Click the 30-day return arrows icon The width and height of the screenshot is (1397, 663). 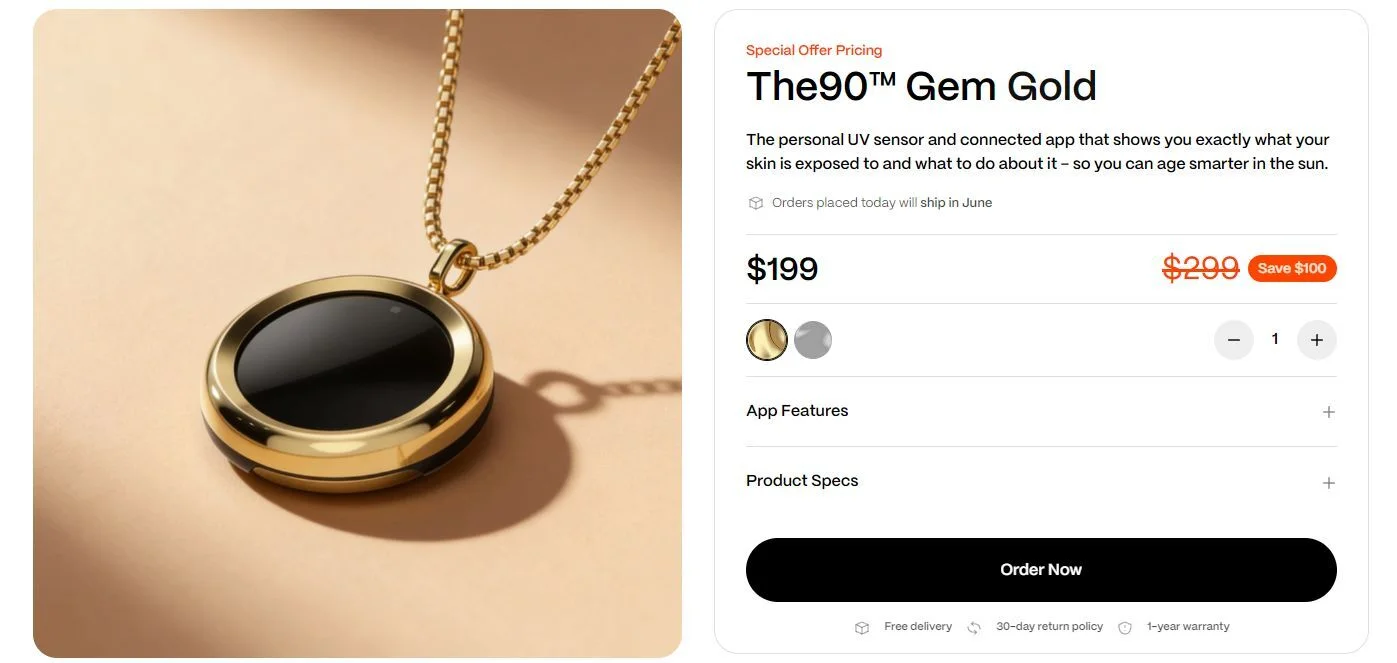974,628
